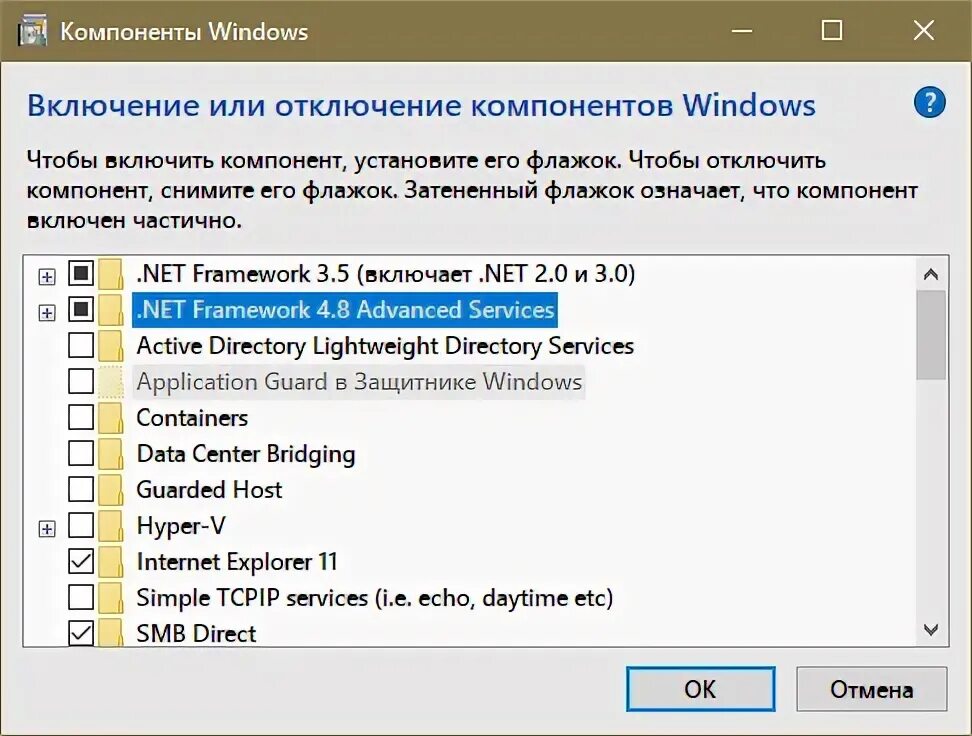Click the Data Center Bridging folder icon
The width and height of the screenshot is (972, 736).
[x=111, y=454]
